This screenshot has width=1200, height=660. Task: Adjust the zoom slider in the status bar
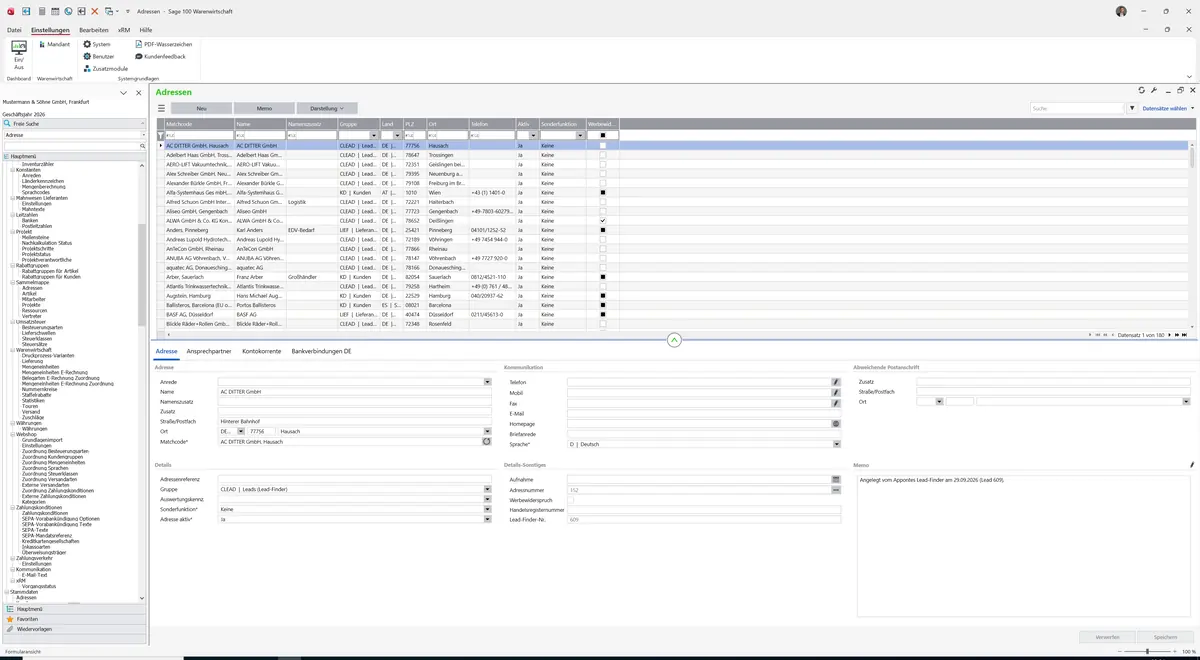coord(1146,652)
